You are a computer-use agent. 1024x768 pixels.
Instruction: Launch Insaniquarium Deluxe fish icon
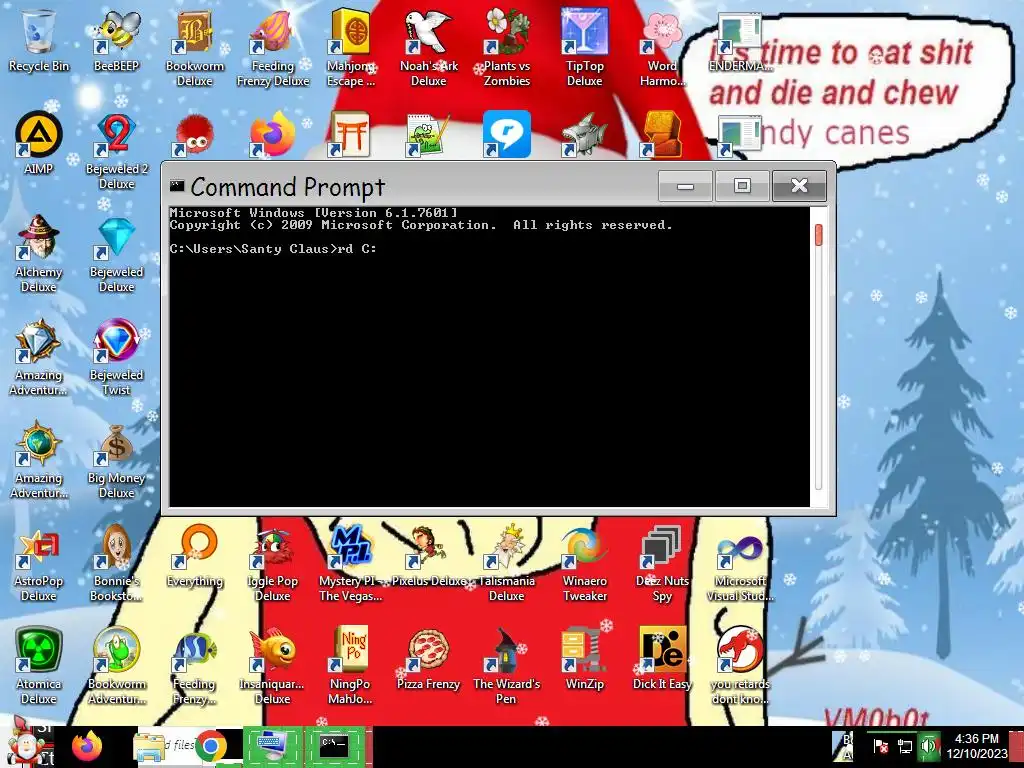(272, 666)
